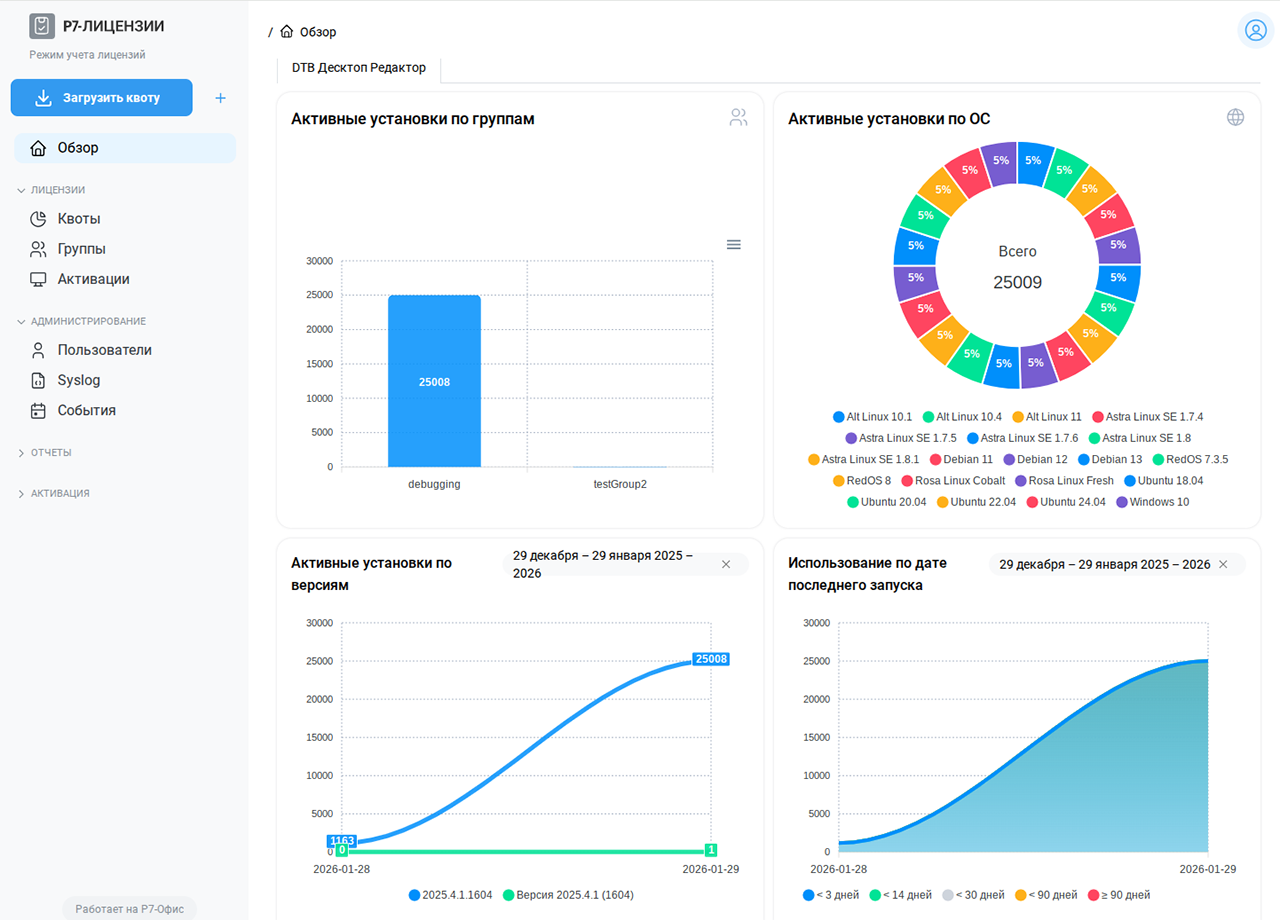
Task: Open the chart hamburger menu icon
Action: pyautogui.click(x=733, y=245)
